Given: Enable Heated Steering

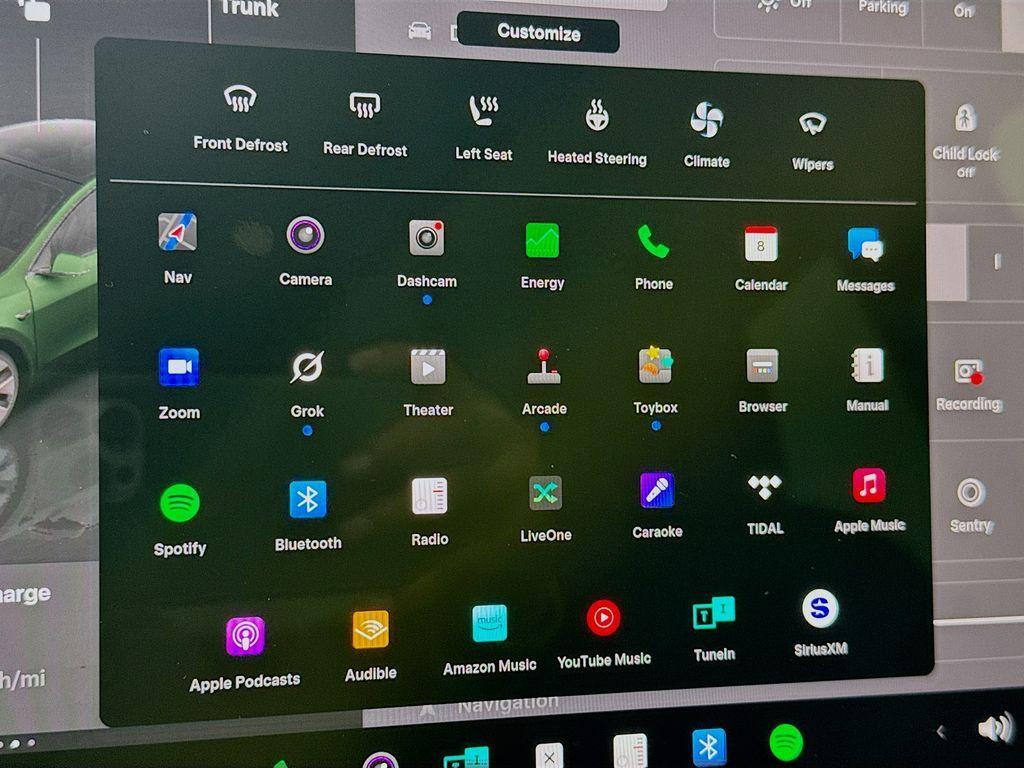Looking at the screenshot, I should pyautogui.click(x=597, y=117).
